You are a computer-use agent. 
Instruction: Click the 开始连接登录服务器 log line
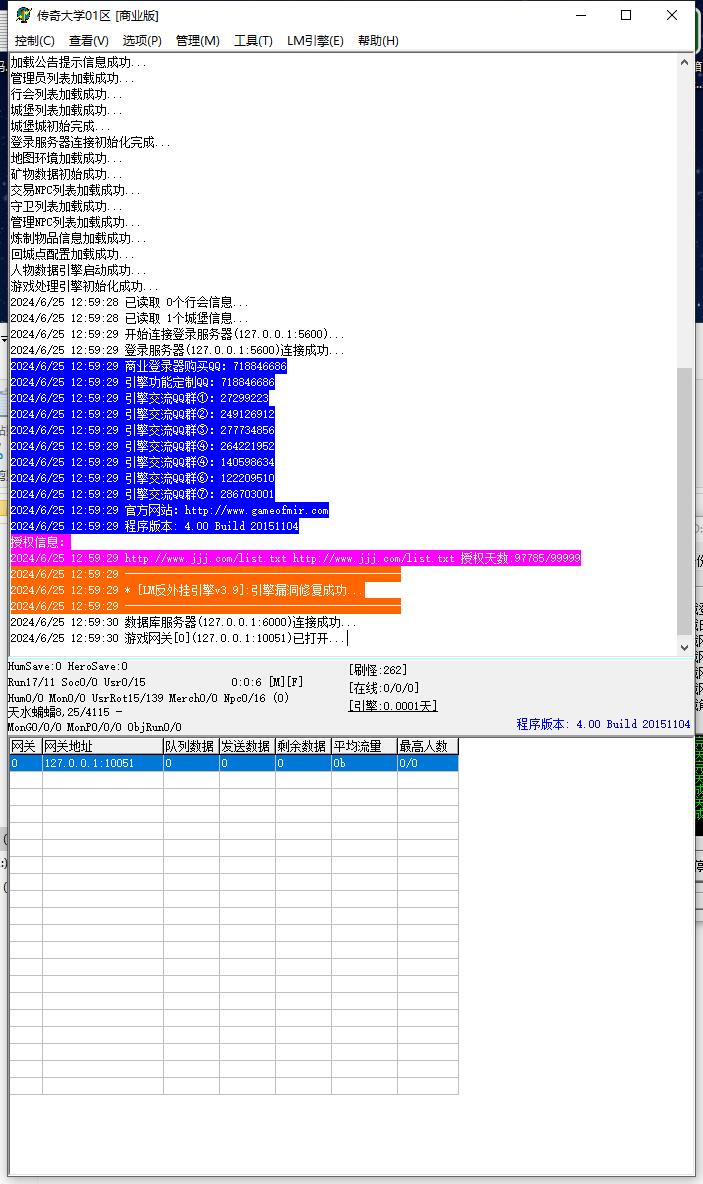click(x=177, y=335)
